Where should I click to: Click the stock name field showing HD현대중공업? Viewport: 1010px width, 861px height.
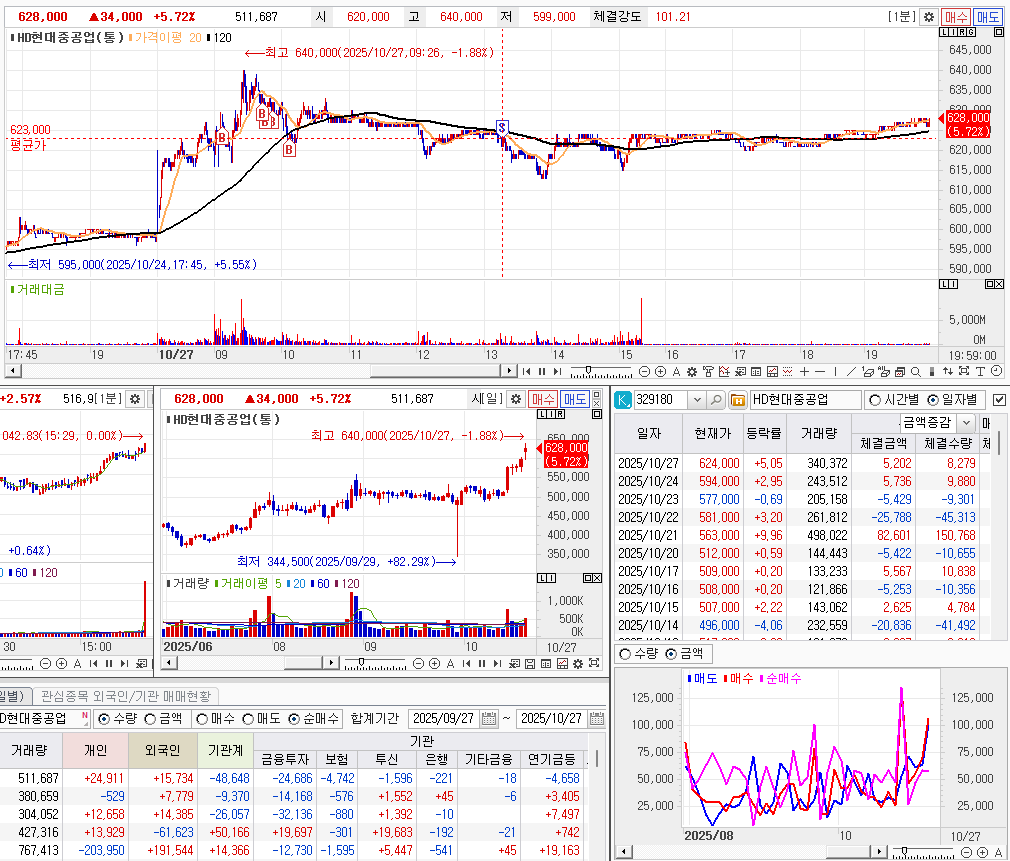coord(805,400)
